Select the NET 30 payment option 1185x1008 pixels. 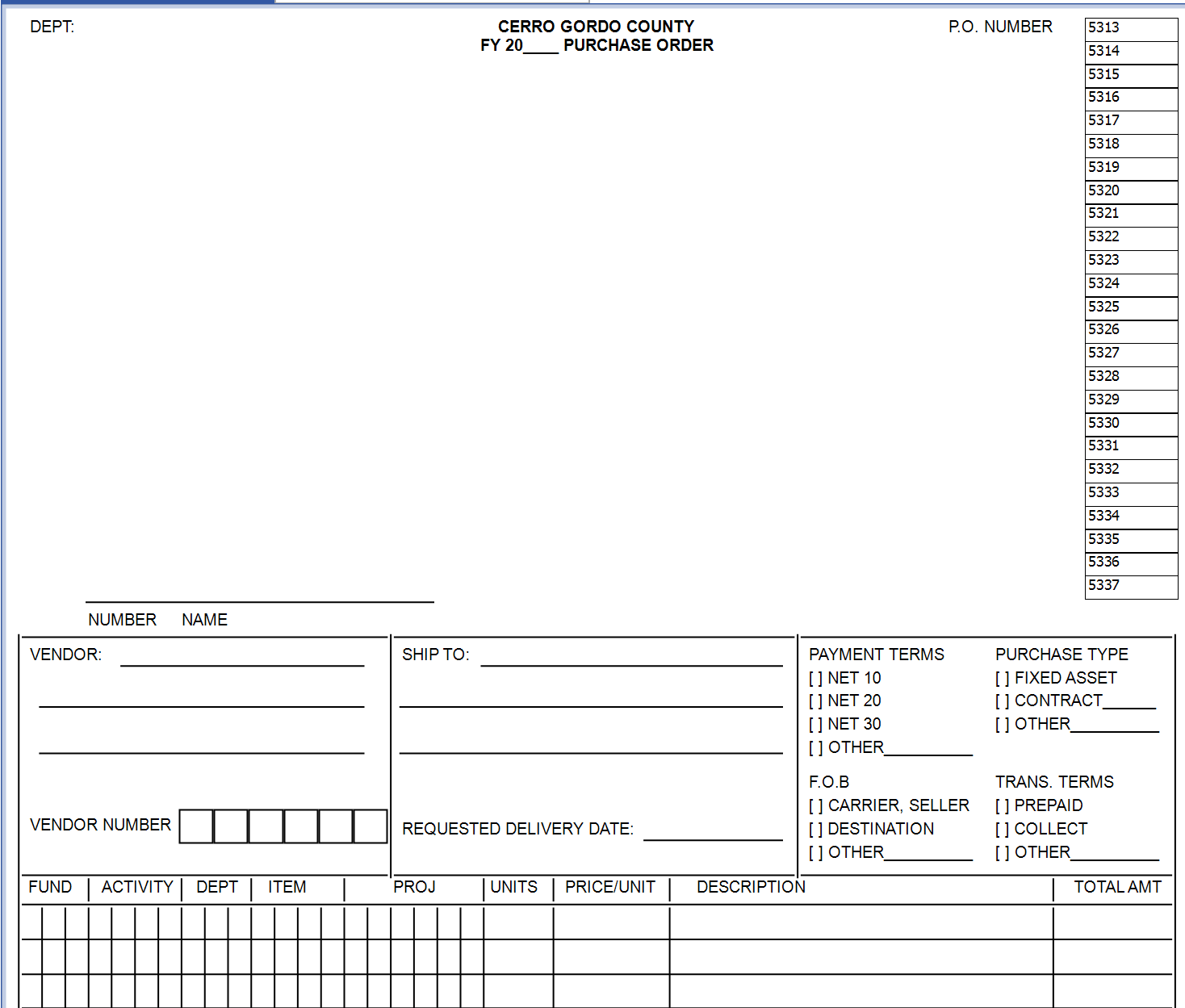pyautogui.click(x=815, y=725)
